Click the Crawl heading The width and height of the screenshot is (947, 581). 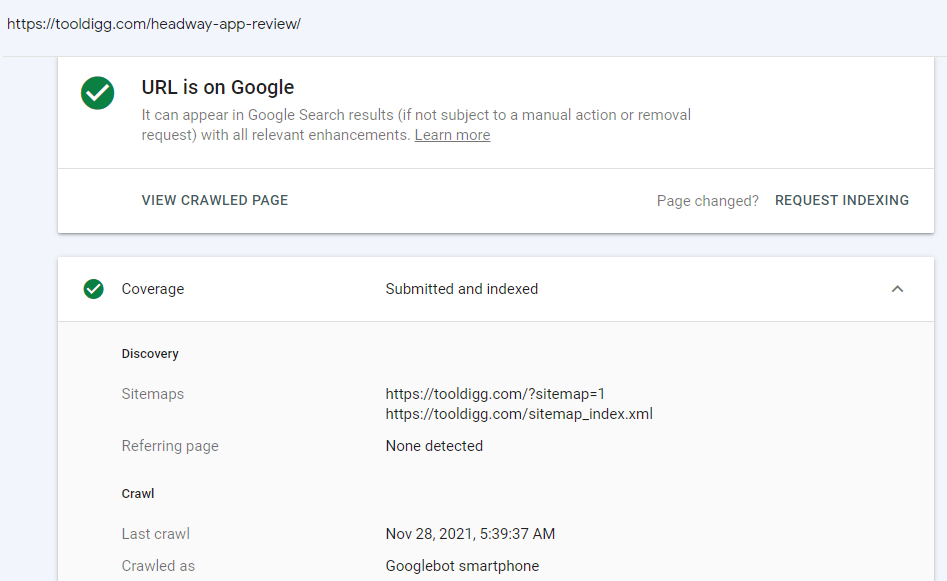(138, 494)
